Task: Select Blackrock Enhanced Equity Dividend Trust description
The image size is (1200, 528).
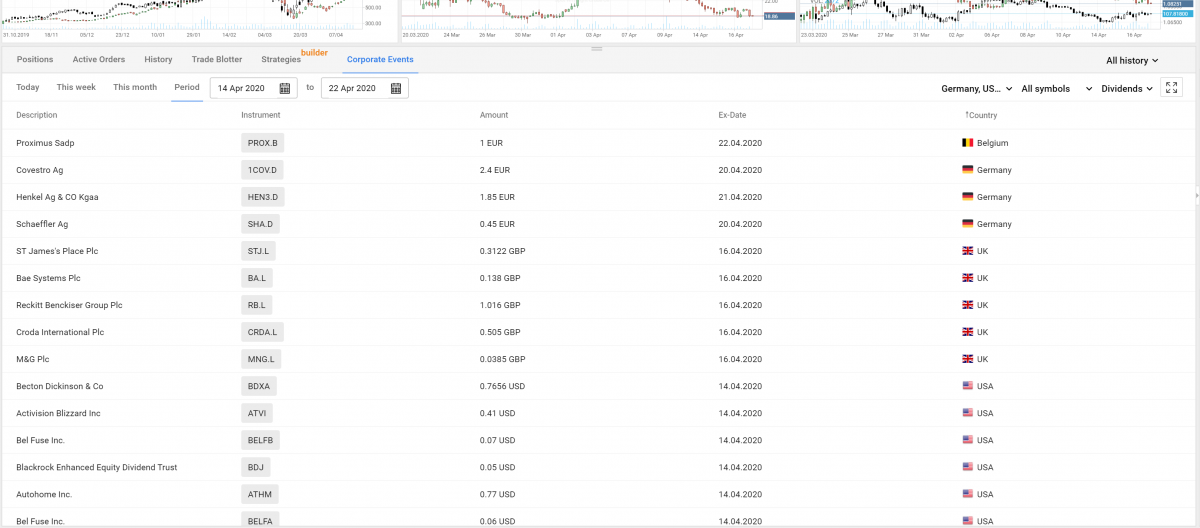Action: click(x=97, y=467)
